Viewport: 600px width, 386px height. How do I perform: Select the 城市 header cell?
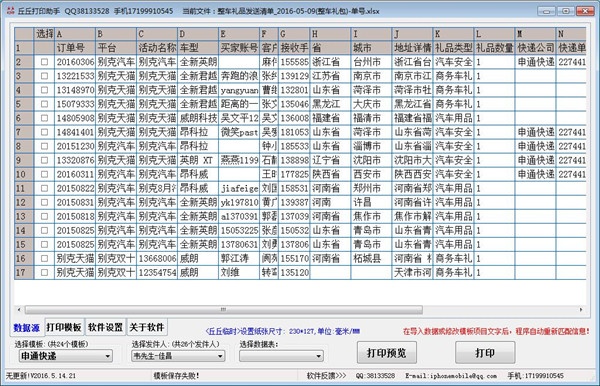(x=371, y=48)
